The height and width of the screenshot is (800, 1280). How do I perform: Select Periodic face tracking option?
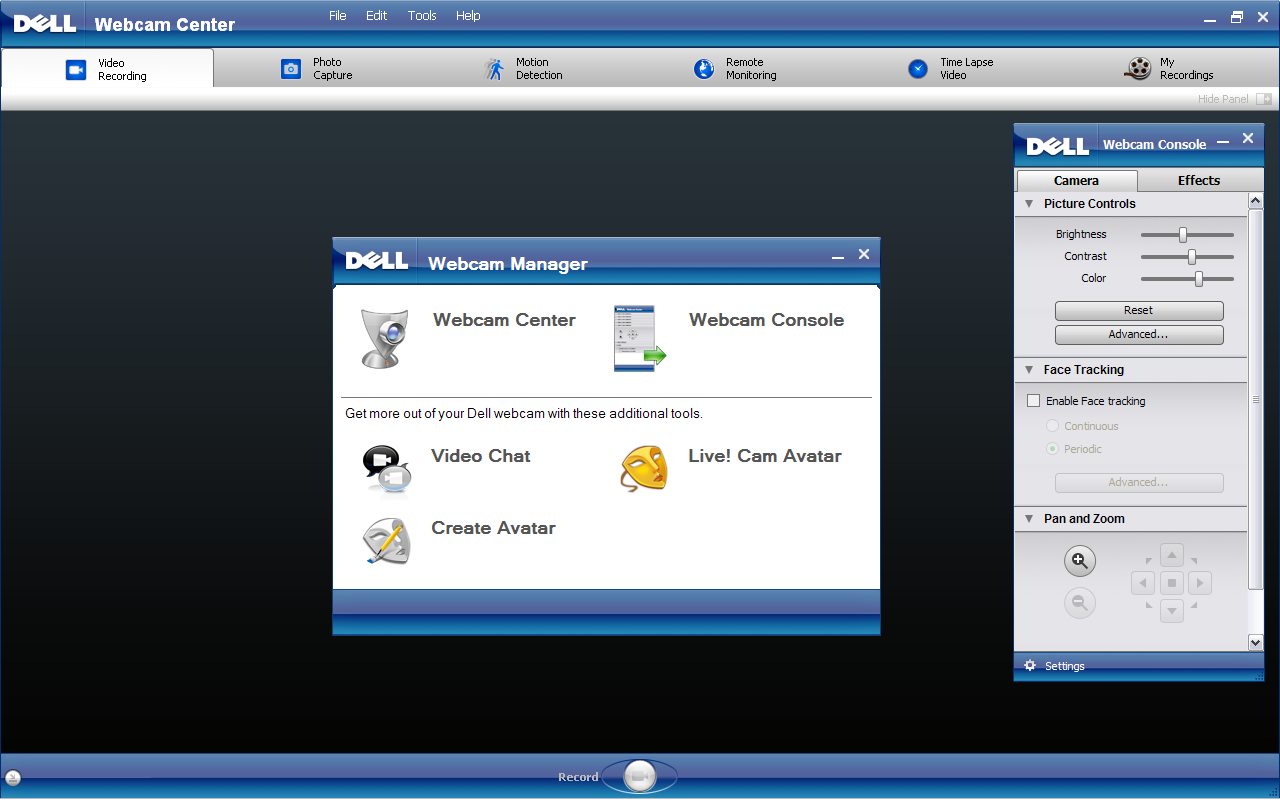1052,449
